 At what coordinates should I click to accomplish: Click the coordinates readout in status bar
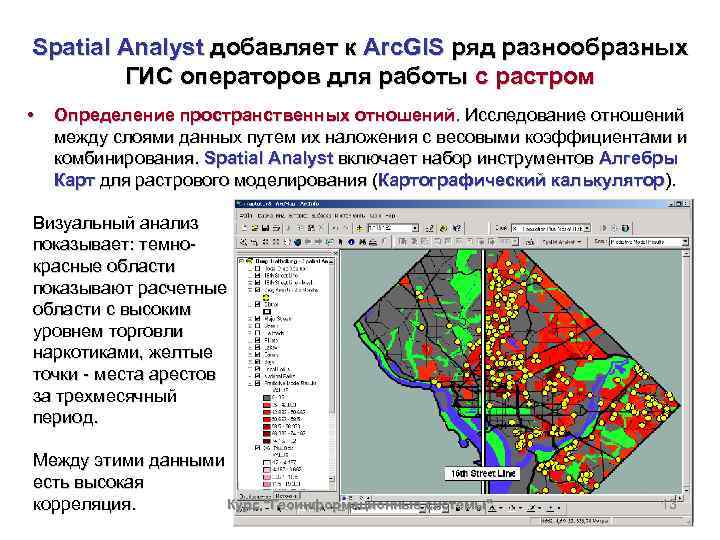(576, 521)
